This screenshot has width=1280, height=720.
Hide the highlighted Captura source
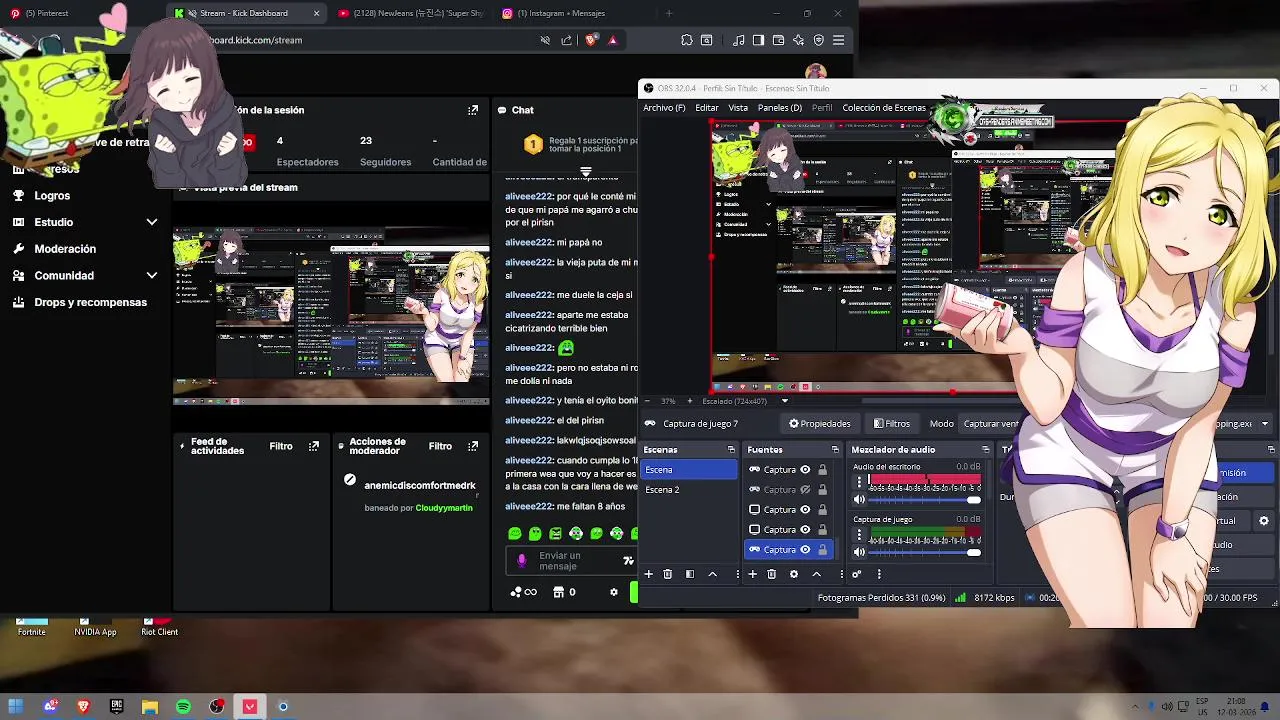point(805,550)
